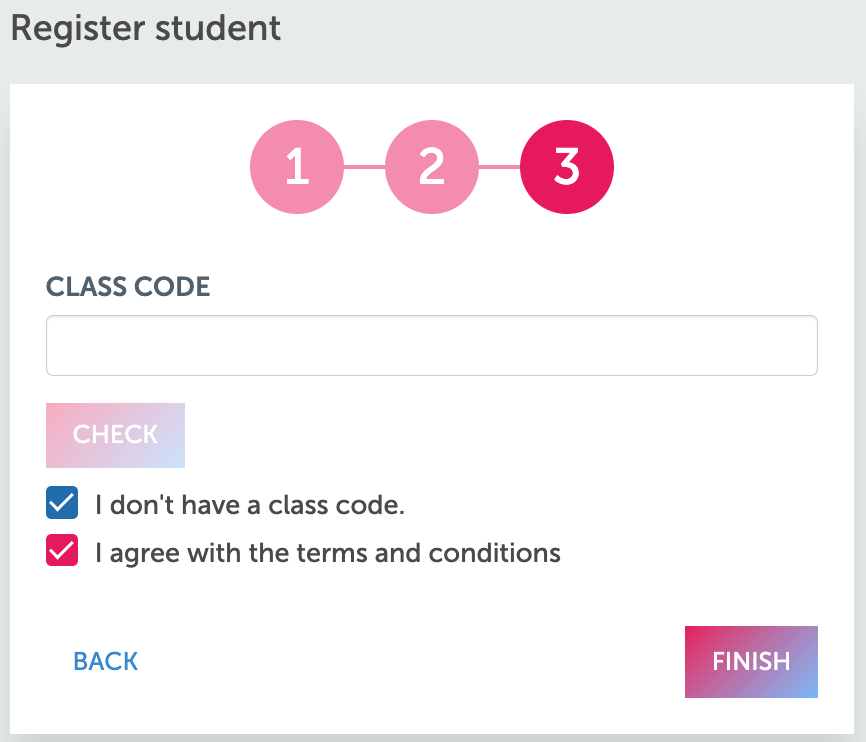Focus the Class Code text field

coord(432,346)
